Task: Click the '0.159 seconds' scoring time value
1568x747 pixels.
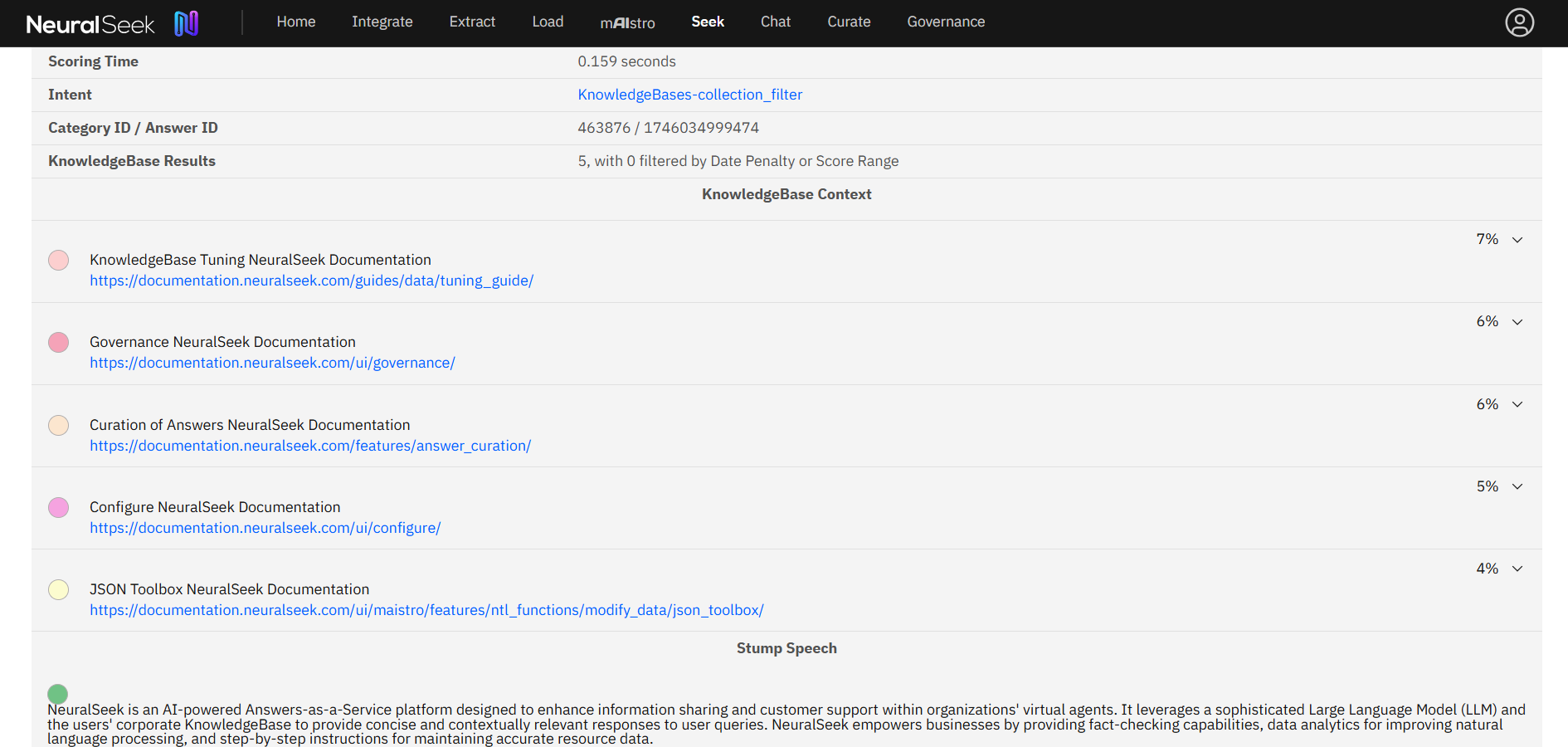Action: 626,61
